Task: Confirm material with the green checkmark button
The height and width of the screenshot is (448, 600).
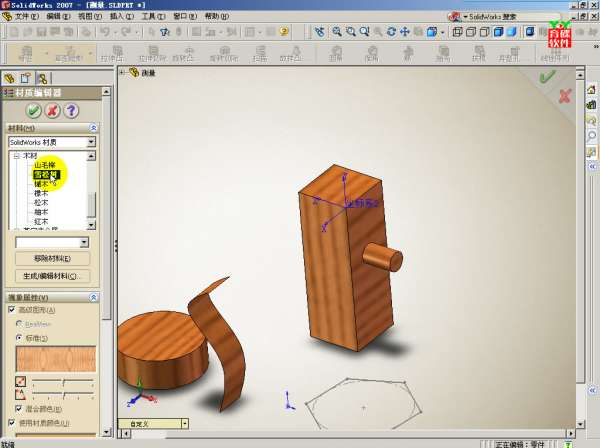Action: 34,110
